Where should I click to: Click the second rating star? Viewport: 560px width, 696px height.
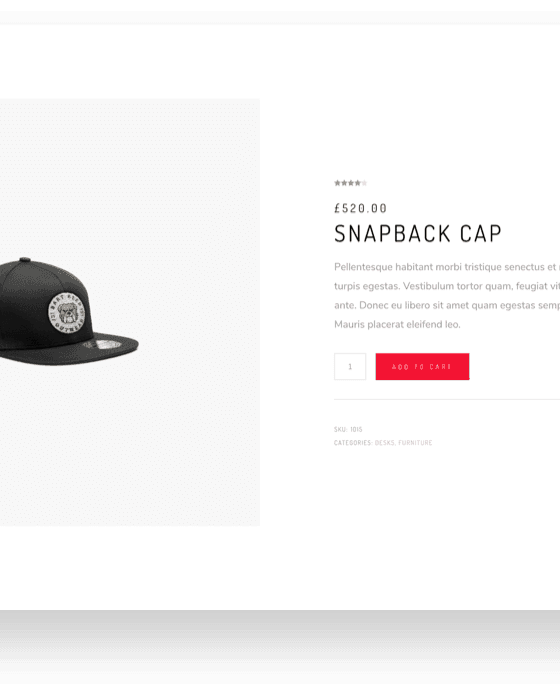(344, 183)
